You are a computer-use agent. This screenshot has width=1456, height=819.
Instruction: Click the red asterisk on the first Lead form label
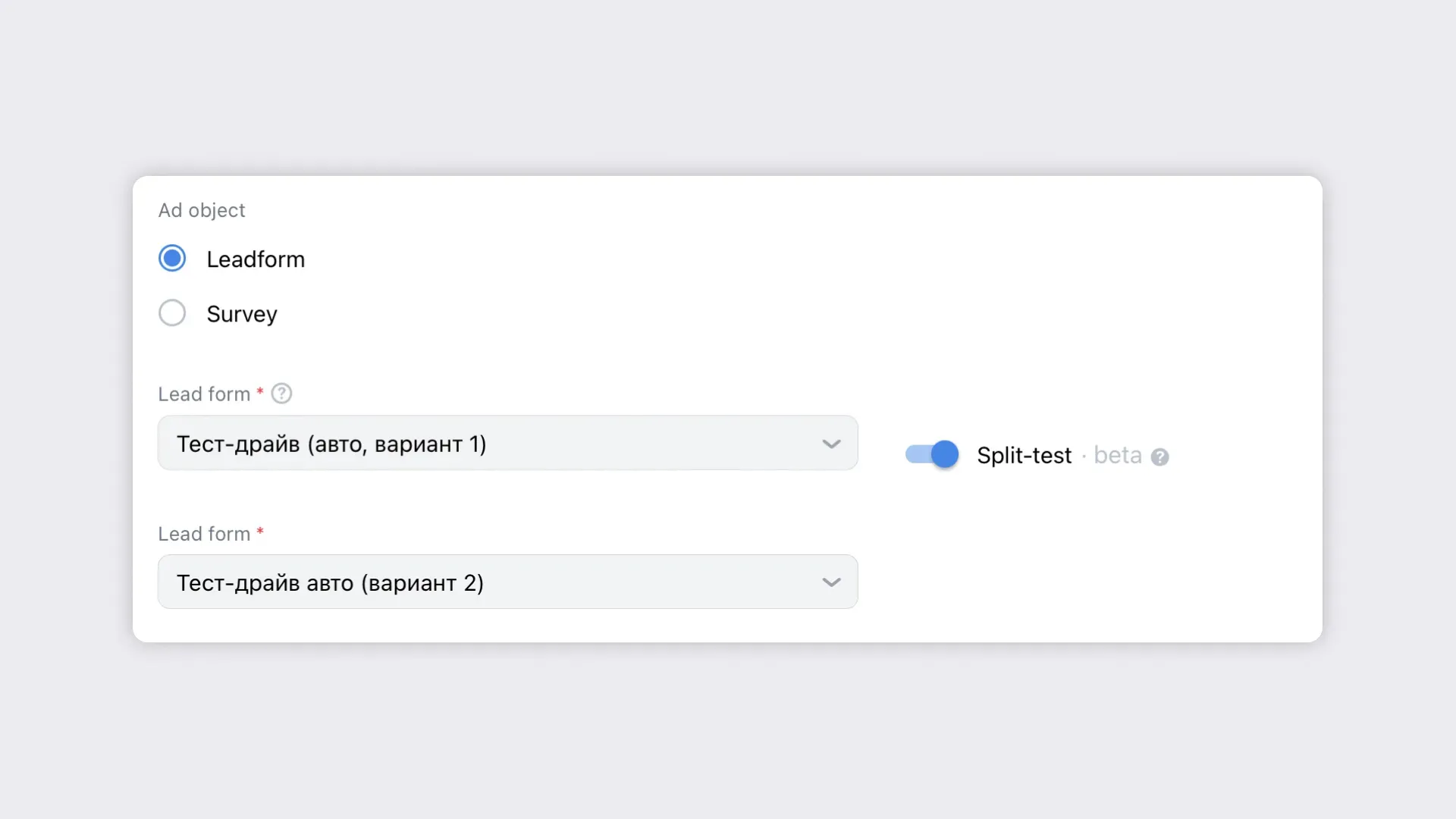pos(260,391)
